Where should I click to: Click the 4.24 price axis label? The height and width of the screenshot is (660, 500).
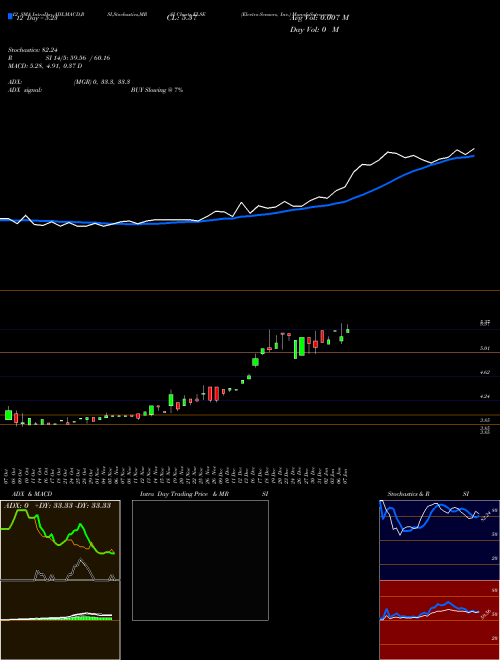(484, 396)
